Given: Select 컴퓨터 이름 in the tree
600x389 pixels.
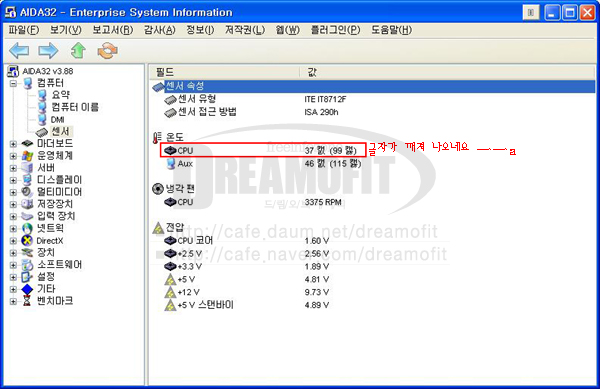Looking at the screenshot, I should (x=75, y=107).
